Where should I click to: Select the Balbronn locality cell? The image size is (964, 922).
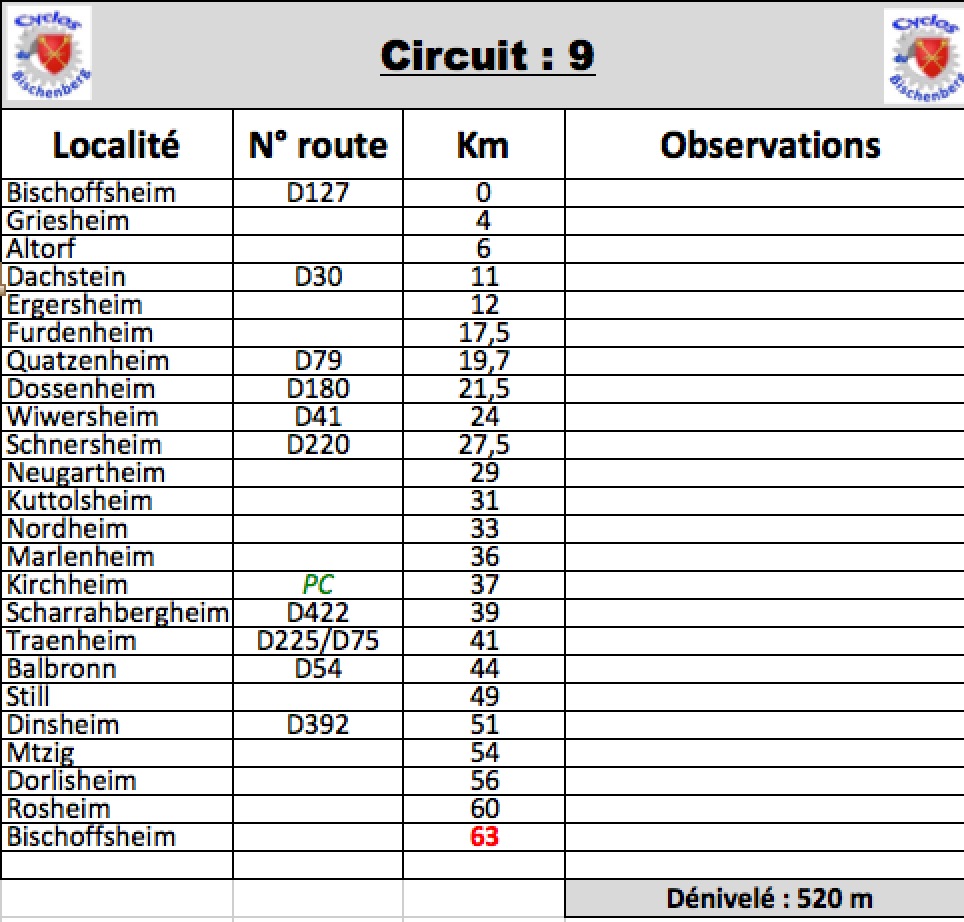click(x=117, y=669)
